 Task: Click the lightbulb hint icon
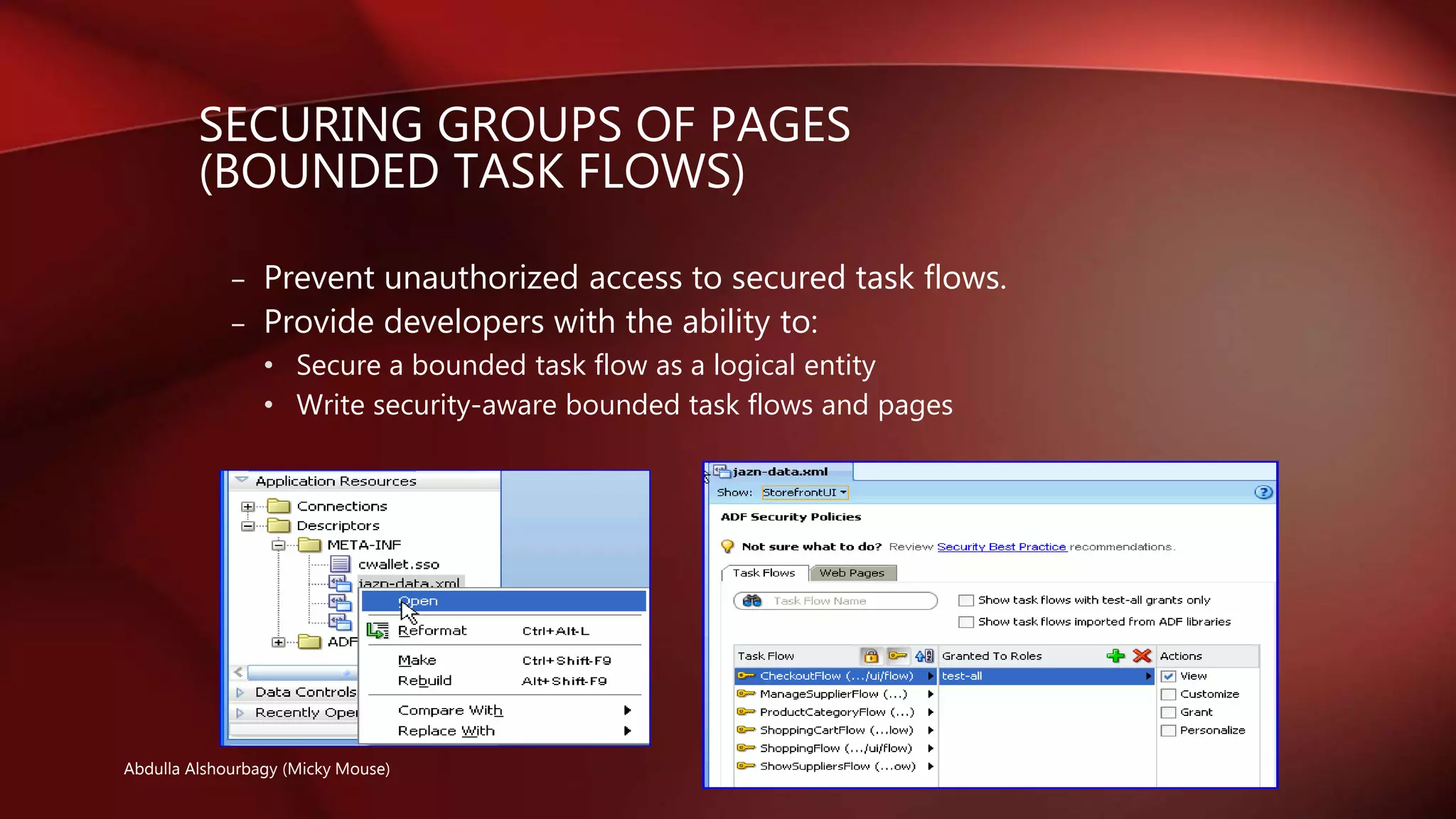tap(727, 547)
